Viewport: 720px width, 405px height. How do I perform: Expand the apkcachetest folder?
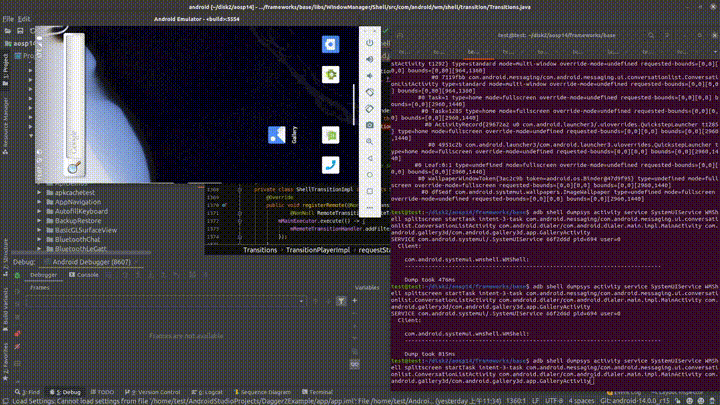tap(39, 193)
